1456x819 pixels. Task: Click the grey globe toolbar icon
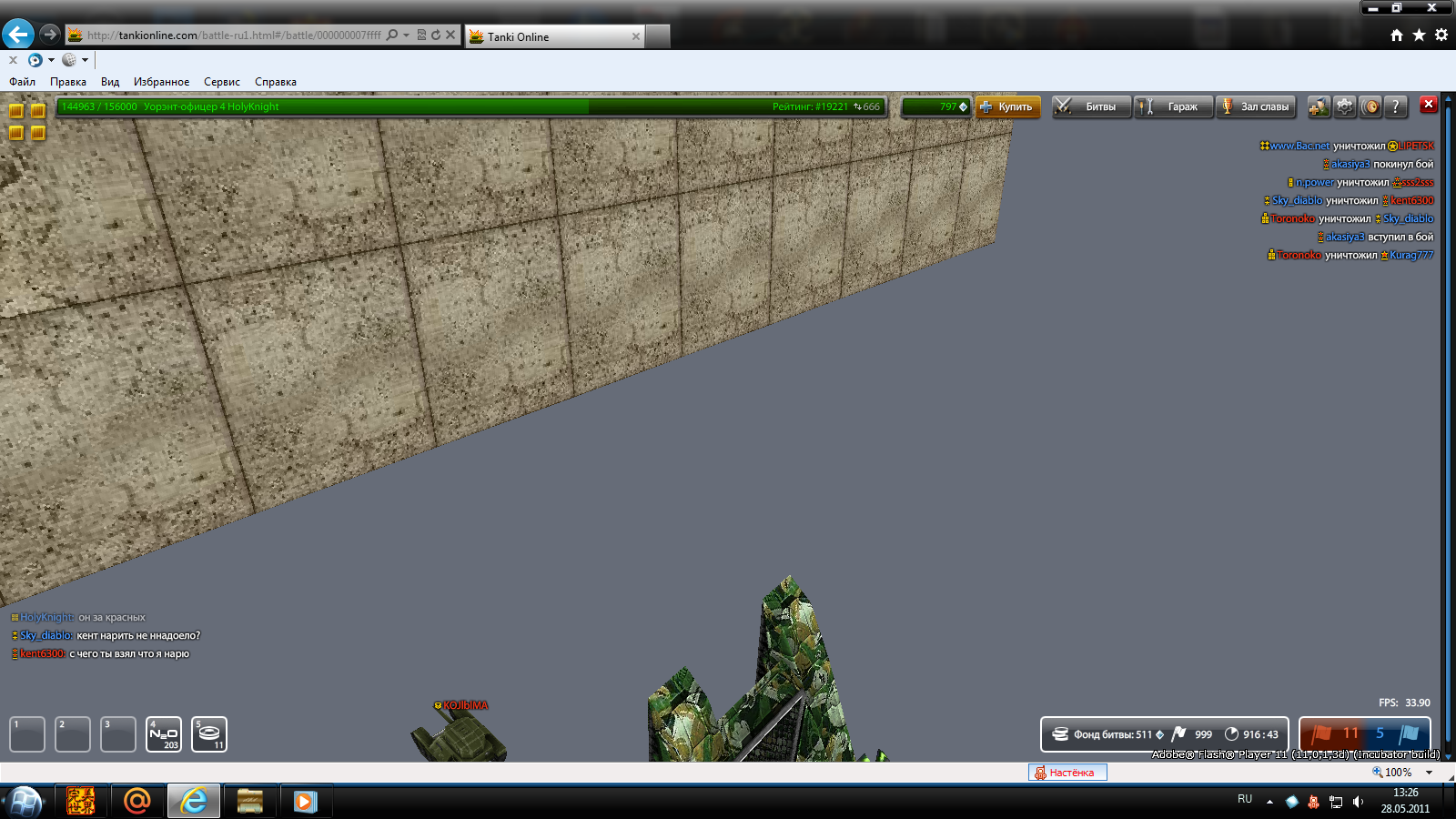tap(68, 60)
